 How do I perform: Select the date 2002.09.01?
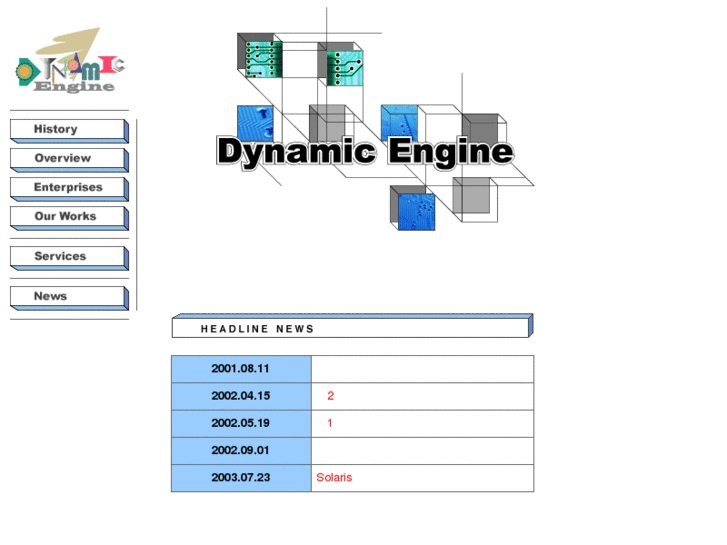click(x=240, y=450)
